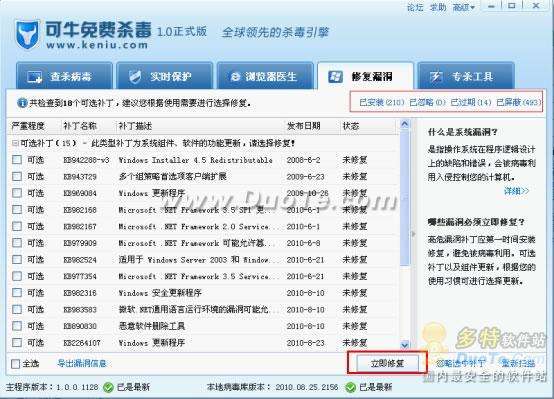Click the text "Windows 安全更新程序"
Screen dimensions: 554x399
(160, 293)
